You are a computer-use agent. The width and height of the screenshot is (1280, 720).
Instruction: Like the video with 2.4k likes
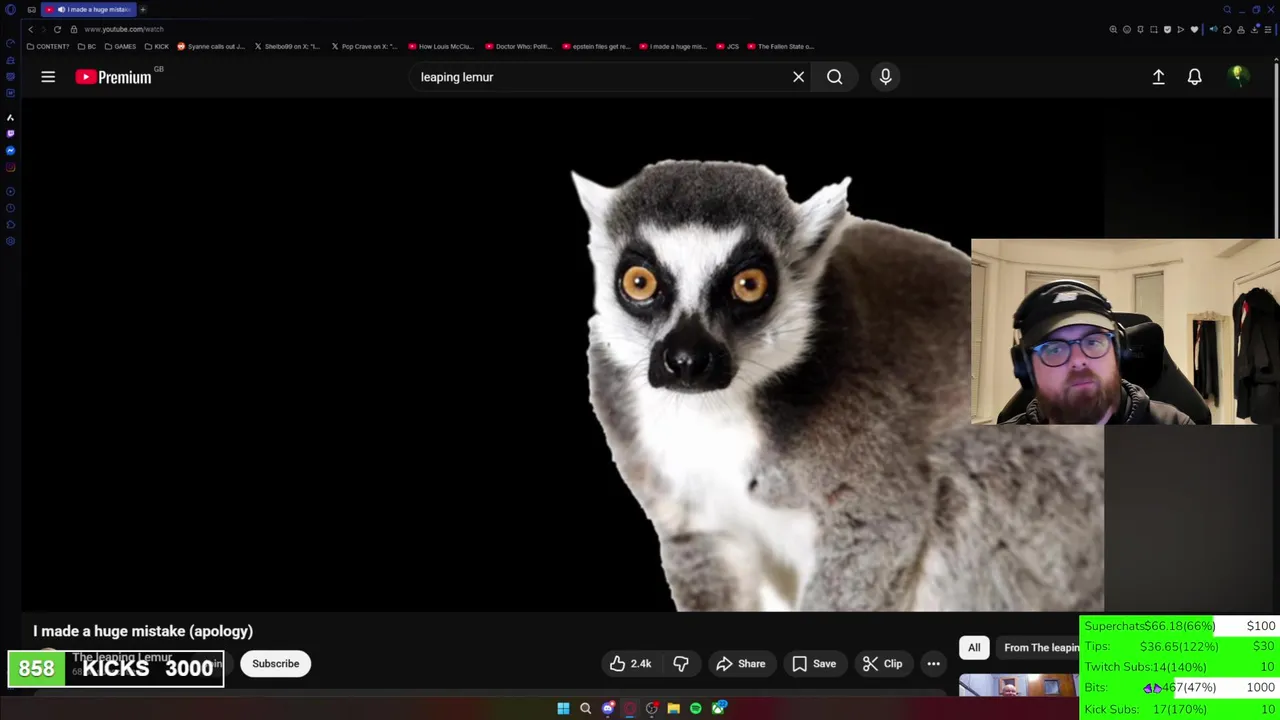631,664
